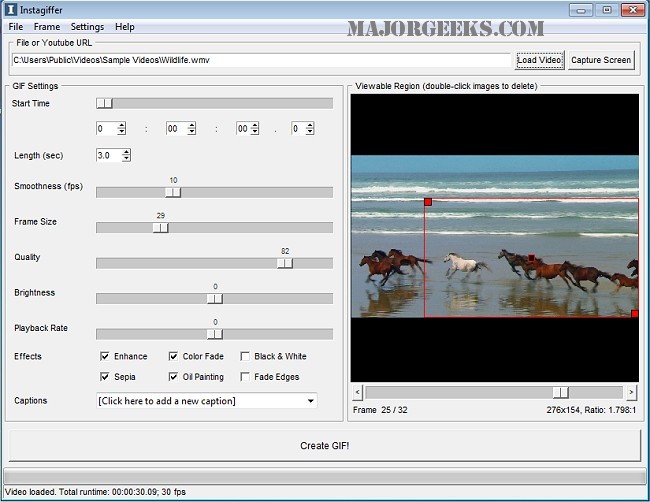The height and width of the screenshot is (502, 650).
Task: Increase the Length (sec) value
Action: coord(126,152)
